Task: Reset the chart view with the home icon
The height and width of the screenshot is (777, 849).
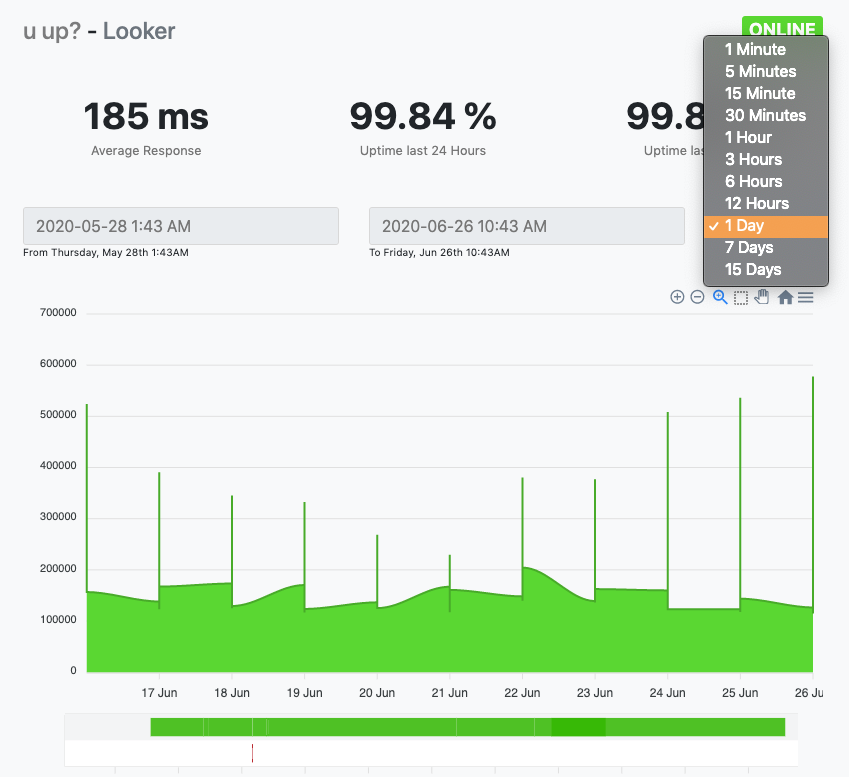Action: [784, 297]
